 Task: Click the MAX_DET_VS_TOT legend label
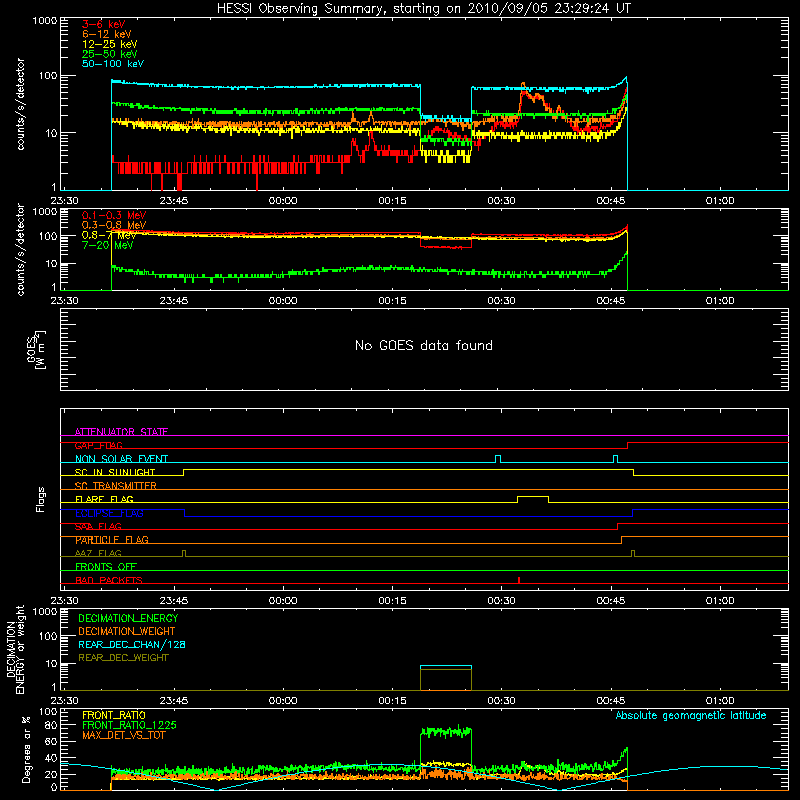pos(123,735)
